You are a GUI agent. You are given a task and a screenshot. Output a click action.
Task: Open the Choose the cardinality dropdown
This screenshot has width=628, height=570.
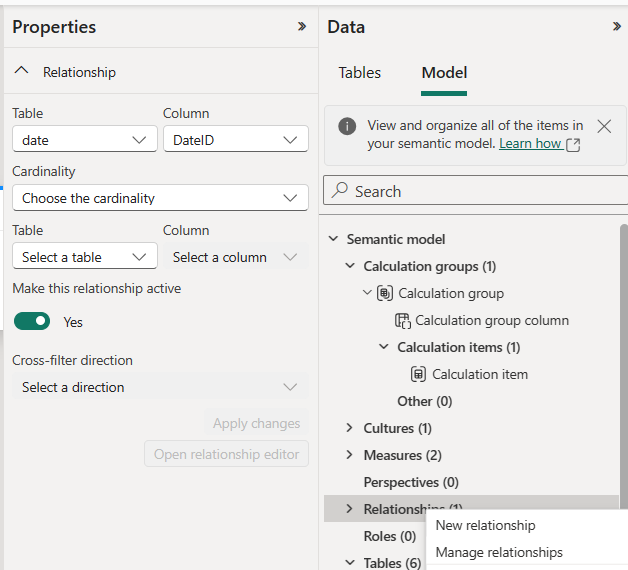160,197
